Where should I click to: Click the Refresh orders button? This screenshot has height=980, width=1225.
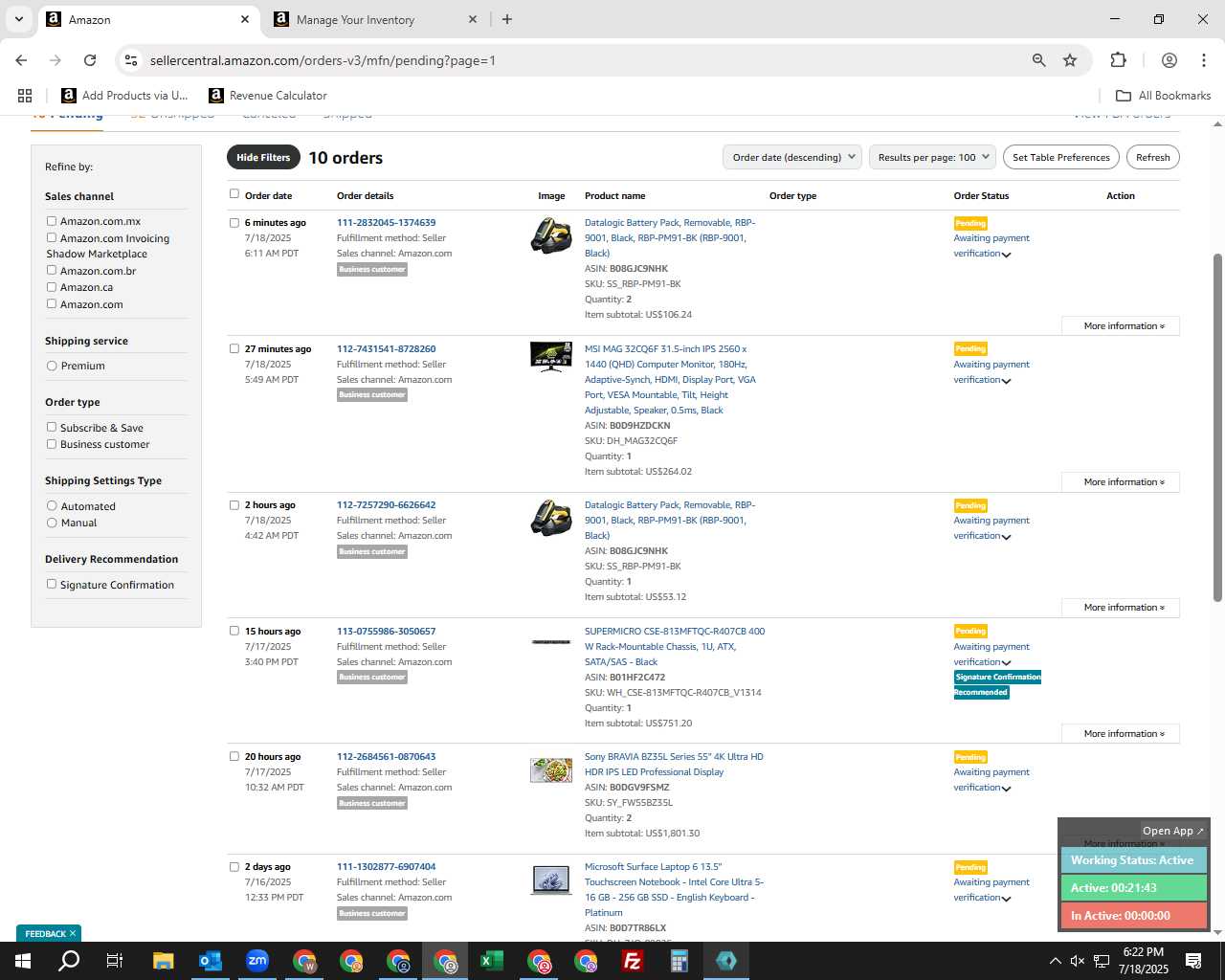coord(1153,158)
